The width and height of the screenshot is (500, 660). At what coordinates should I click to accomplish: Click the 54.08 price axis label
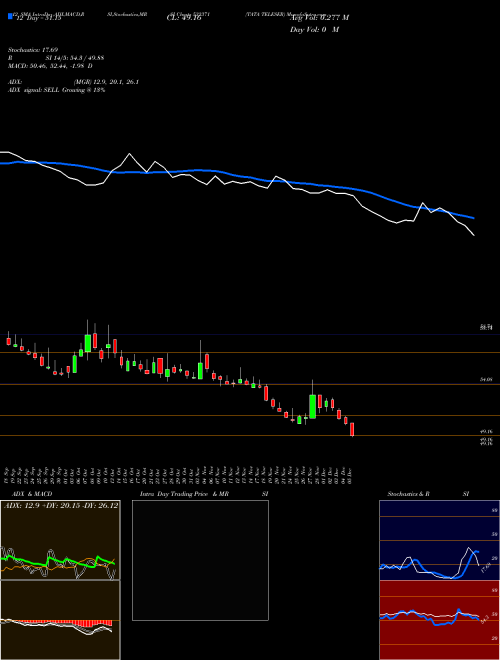[486, 380]
